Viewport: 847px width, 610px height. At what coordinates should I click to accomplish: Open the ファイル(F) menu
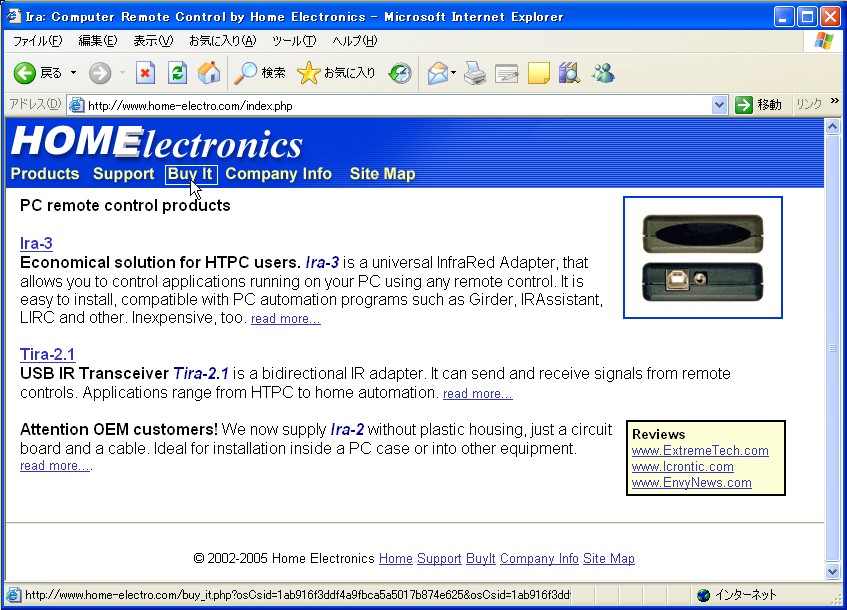(x=37, y=41)
